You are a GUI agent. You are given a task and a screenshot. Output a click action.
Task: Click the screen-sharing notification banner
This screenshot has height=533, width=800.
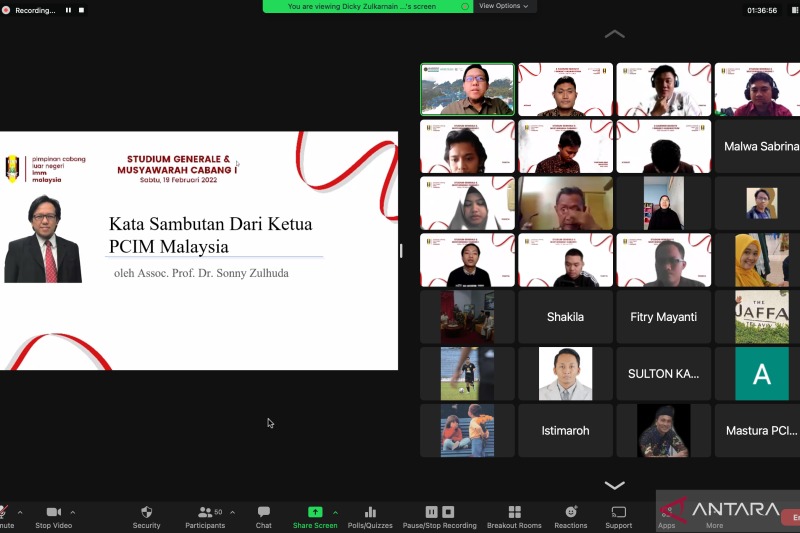pos(367,6)
